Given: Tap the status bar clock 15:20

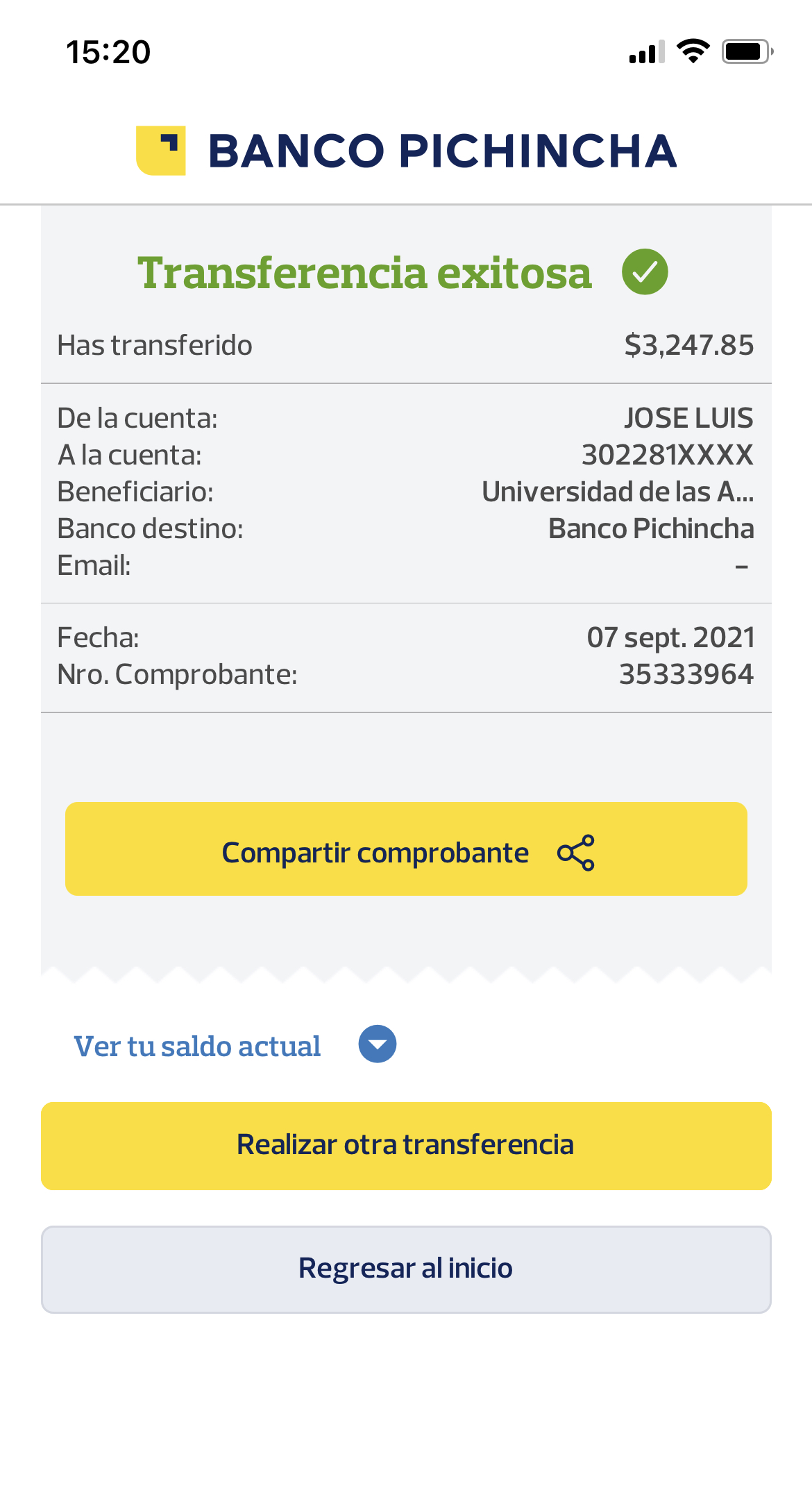Looking at the screenshot, I should [108, 52].
